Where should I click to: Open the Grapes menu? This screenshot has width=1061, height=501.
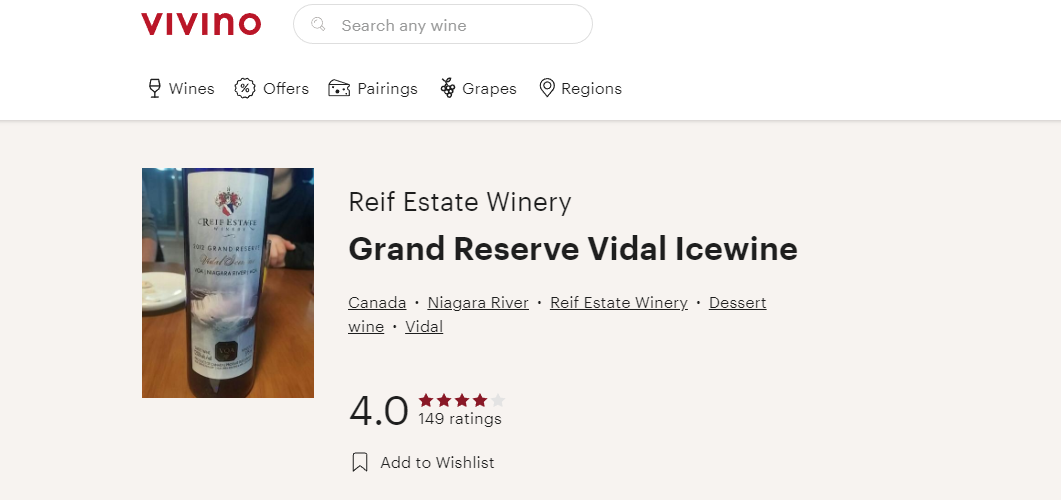[x=489, y=88]
